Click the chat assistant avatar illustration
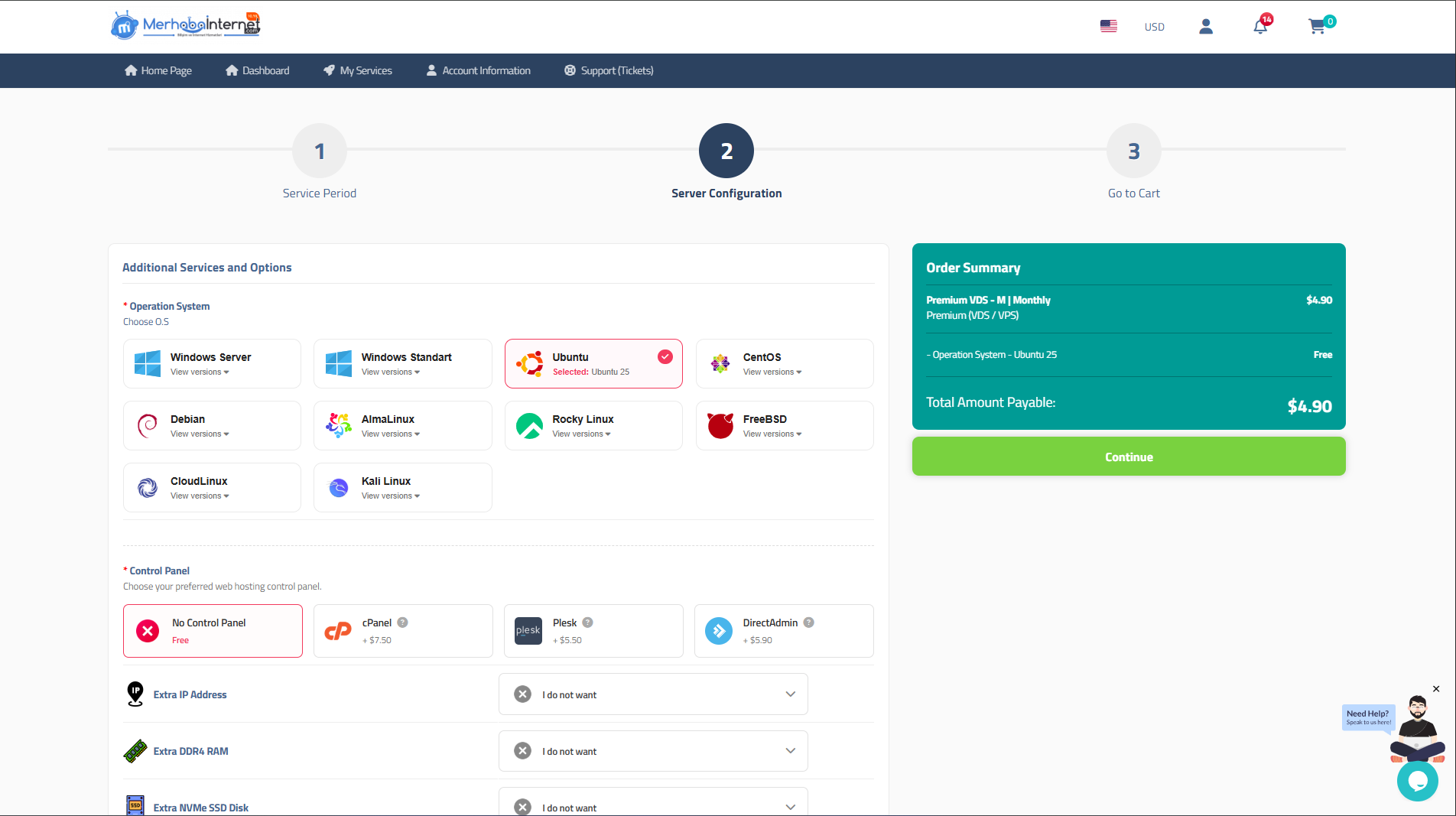The image size is (1456, 816). click(x=1418, y=728)
